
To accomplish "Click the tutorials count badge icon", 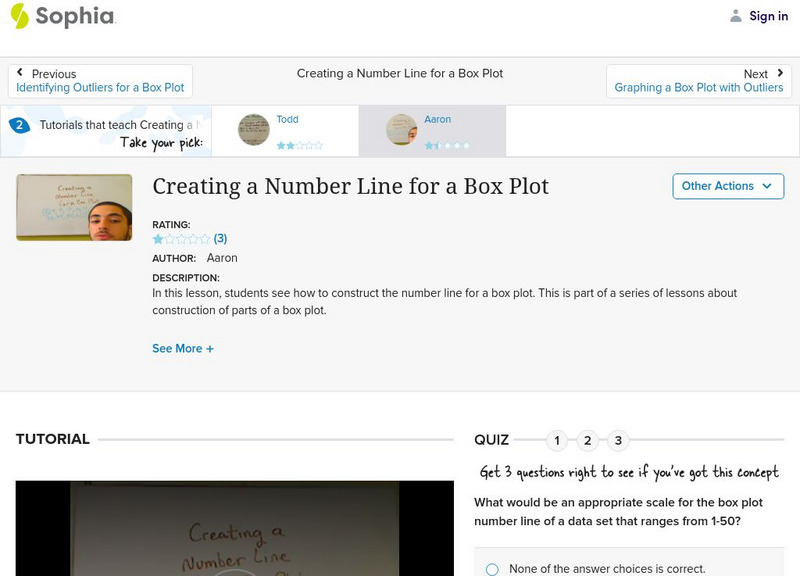I will pyautogui.click(x=19, y=125).
